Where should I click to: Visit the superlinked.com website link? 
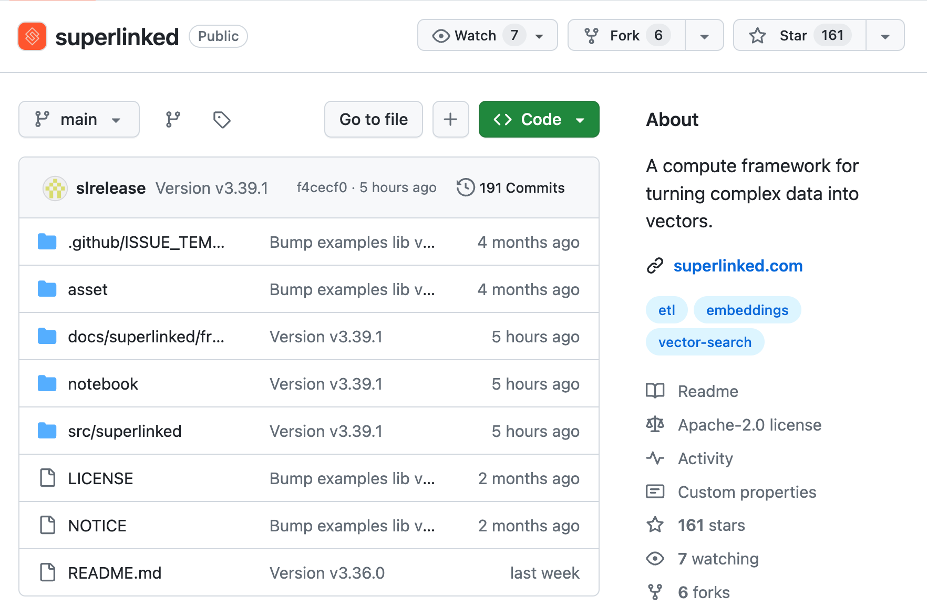point(737,265)
